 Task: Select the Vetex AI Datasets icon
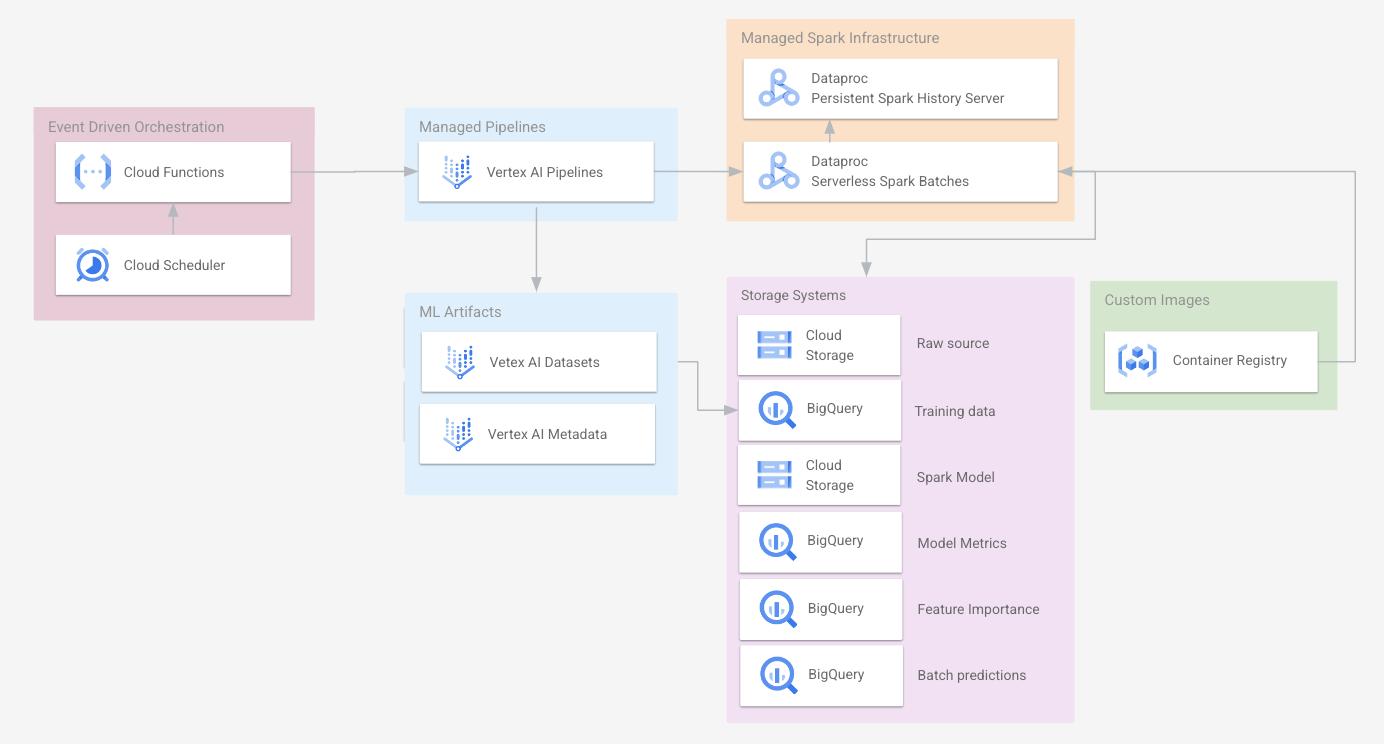(460, 362)
